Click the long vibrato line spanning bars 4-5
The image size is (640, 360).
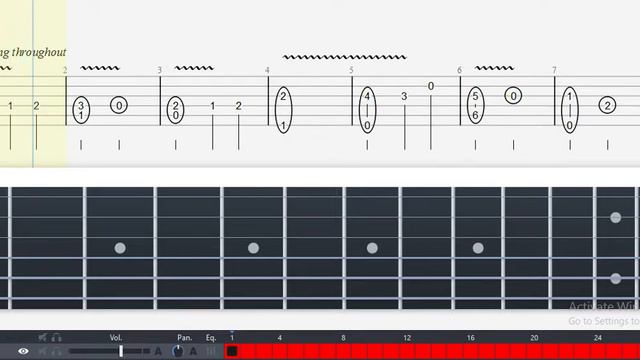click(x=344, y=57)
